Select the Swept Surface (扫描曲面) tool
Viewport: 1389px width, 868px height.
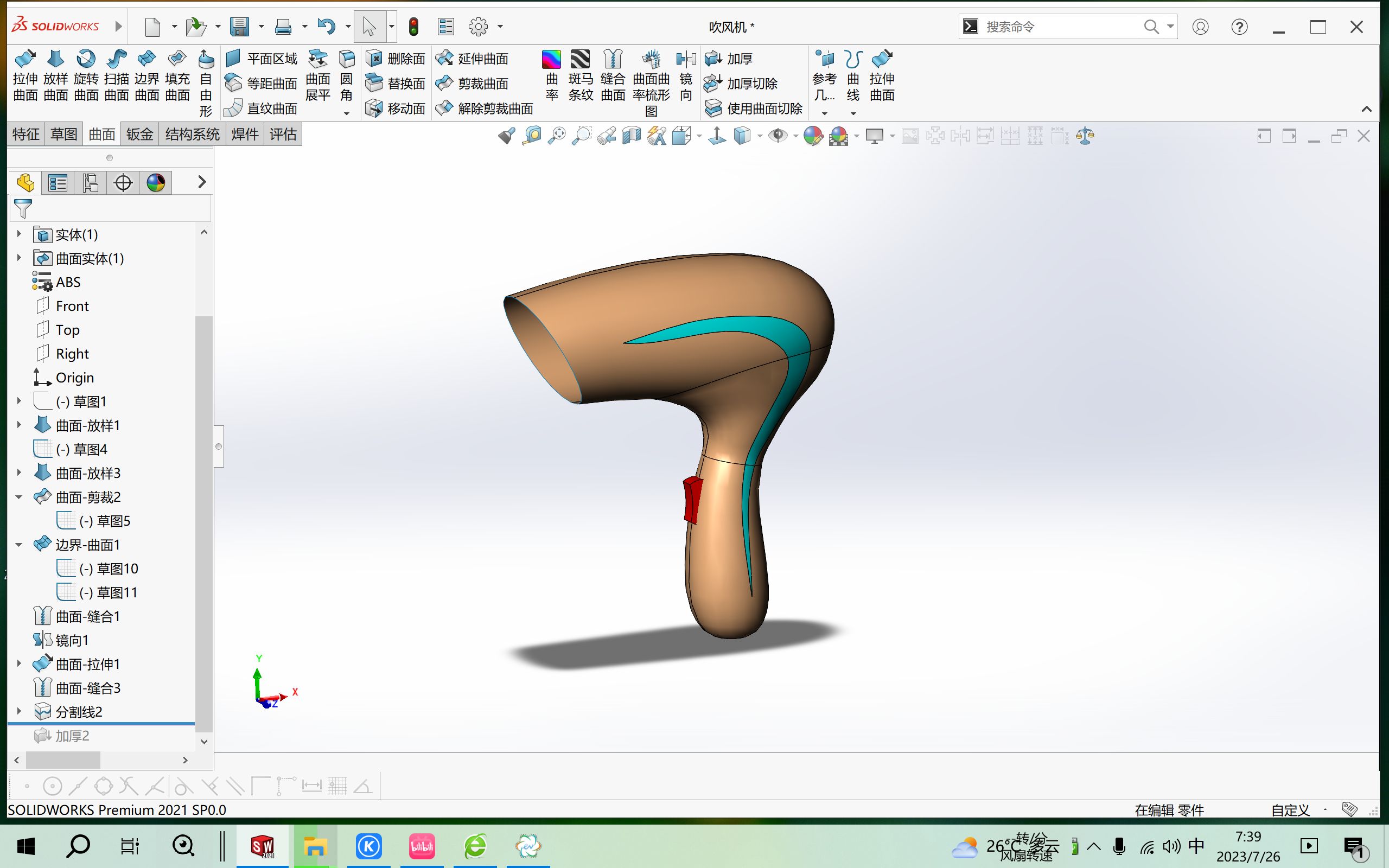tap(117, 76)
